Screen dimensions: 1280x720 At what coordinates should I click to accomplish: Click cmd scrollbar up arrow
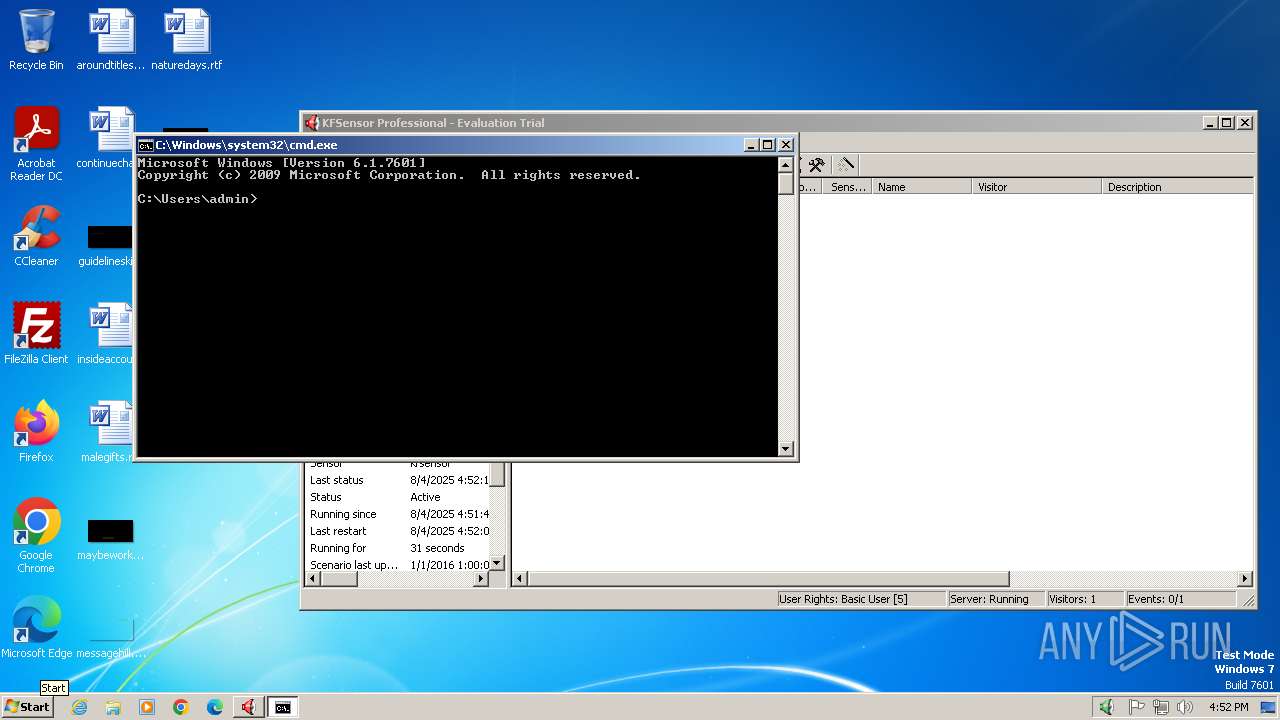tap(786, 165)
